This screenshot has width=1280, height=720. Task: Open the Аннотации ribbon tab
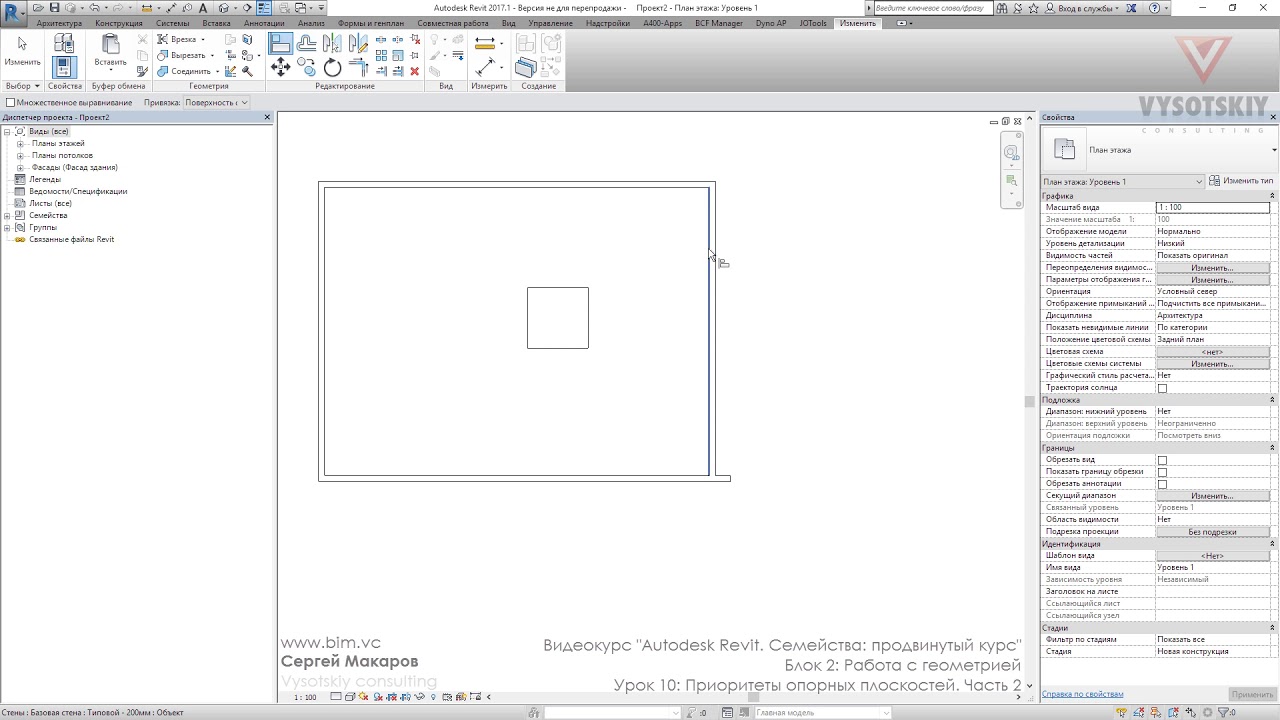264,23
